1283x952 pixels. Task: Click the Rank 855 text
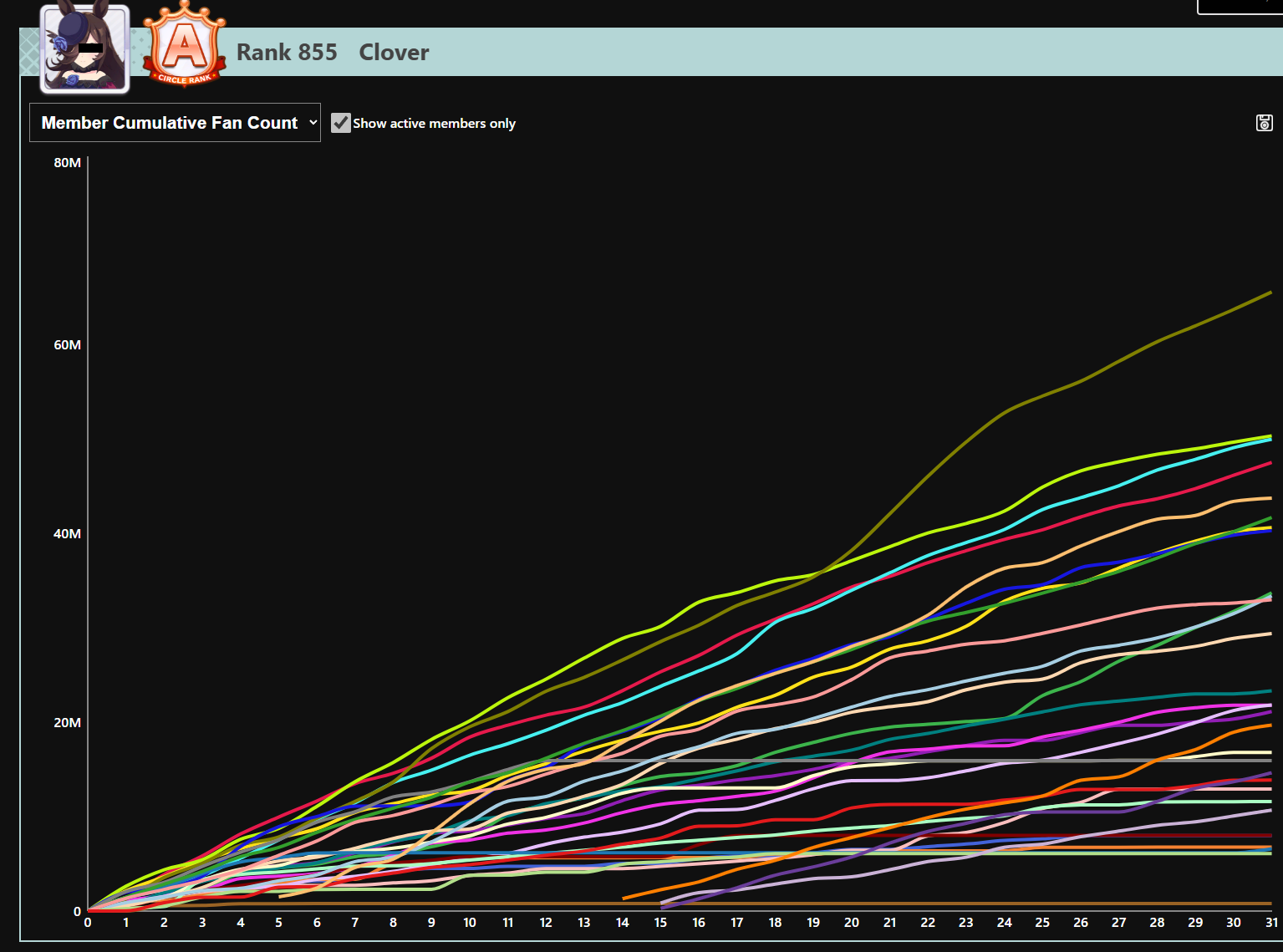pos(287,53)
